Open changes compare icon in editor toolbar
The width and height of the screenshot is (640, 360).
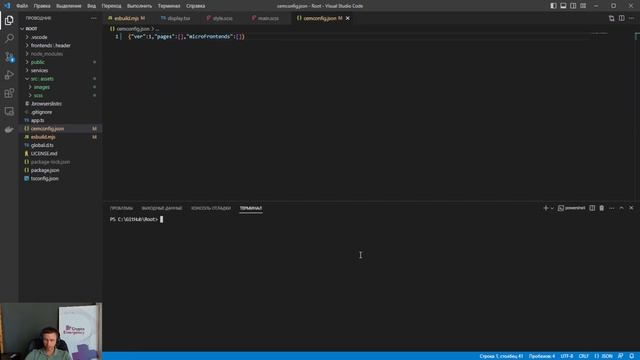611,18
